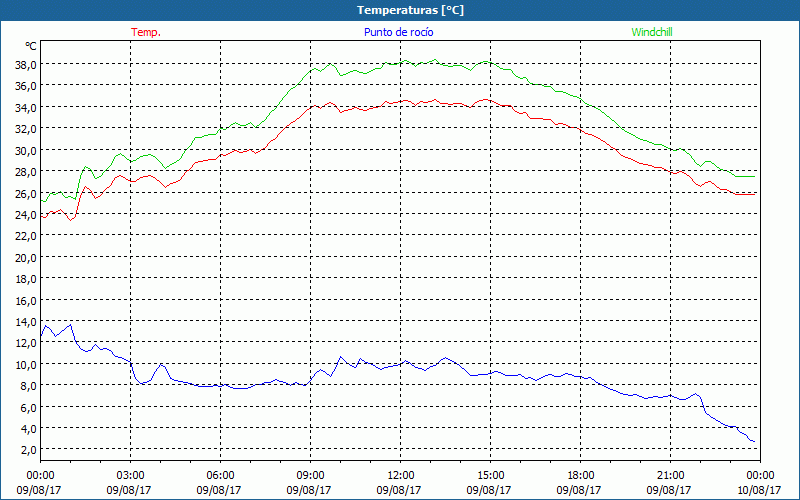Image resolution: width=800 pixels, height=500 pixels.
Task: Click the 36,0 y-axis value
Action: (x=26, y=86)
